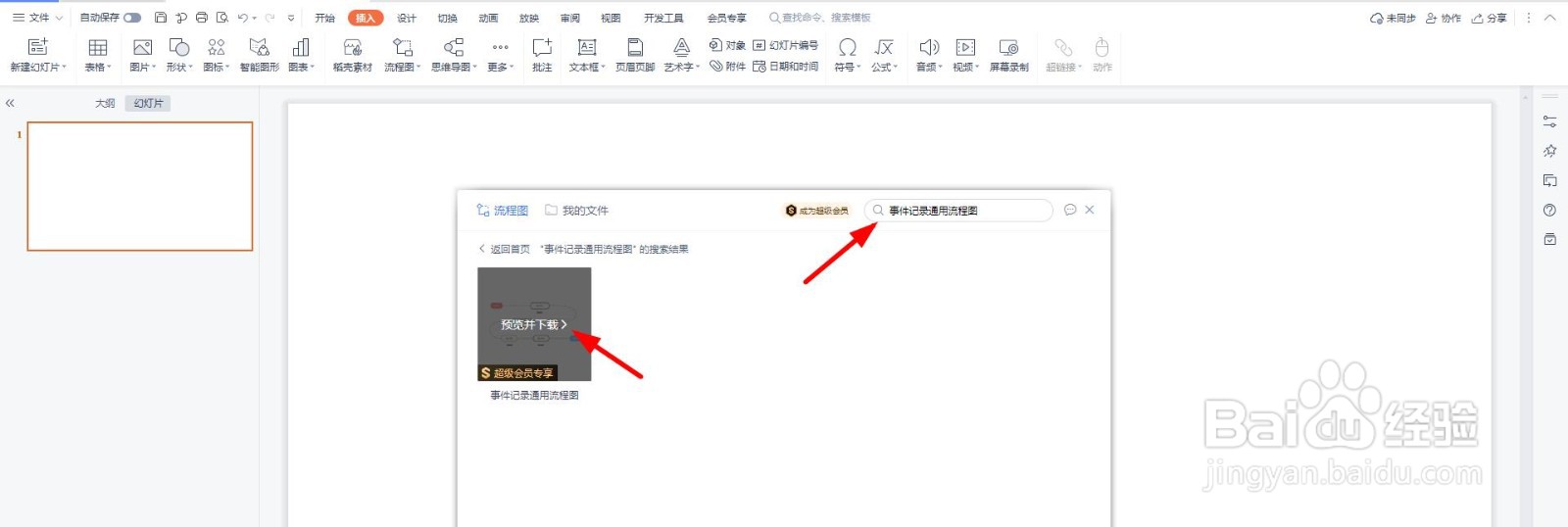
Task: Click the 批注 comment icon
Action: click(542, 47)
